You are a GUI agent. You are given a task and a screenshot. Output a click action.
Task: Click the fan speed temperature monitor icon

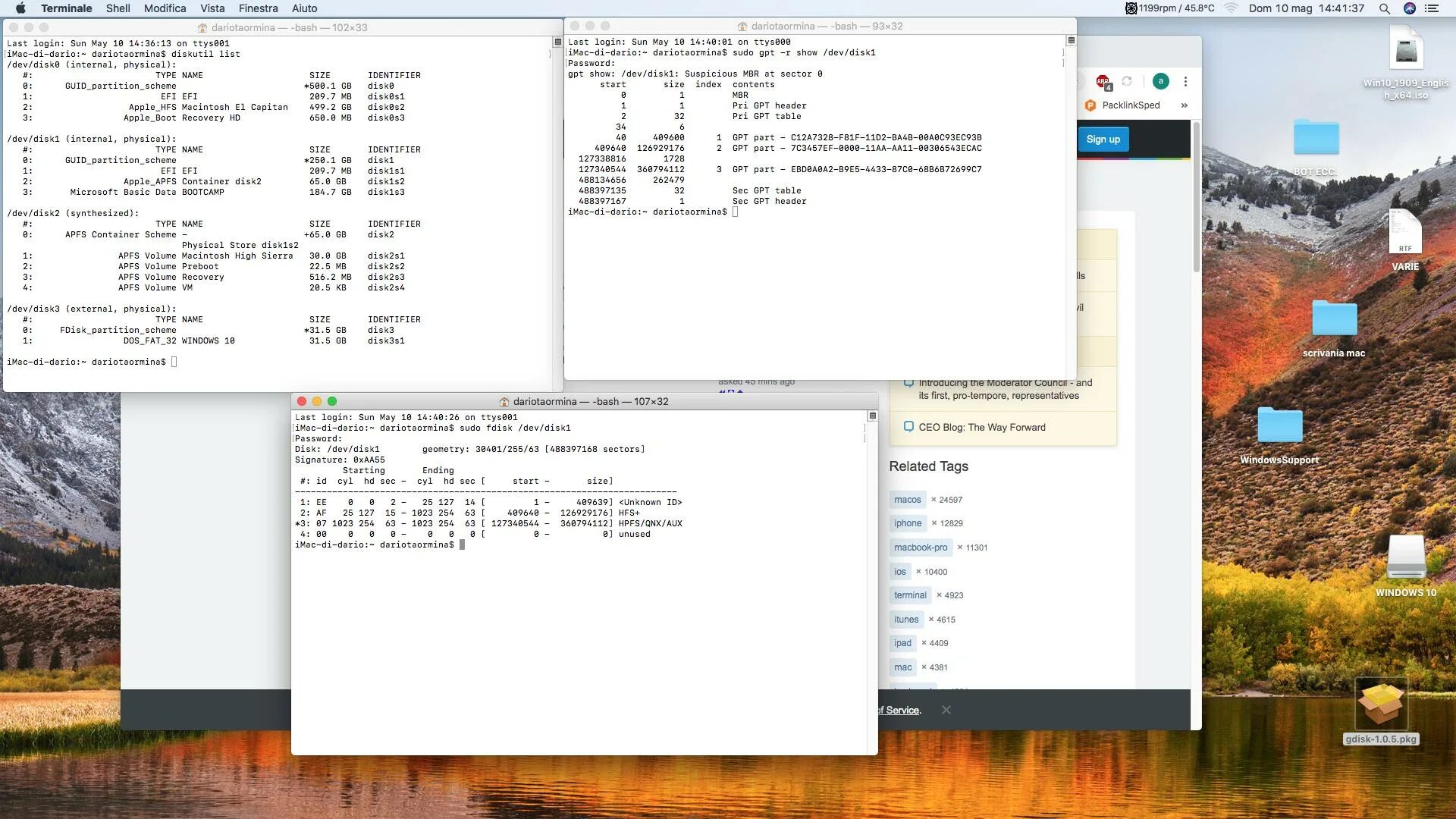coord(1131,8)
